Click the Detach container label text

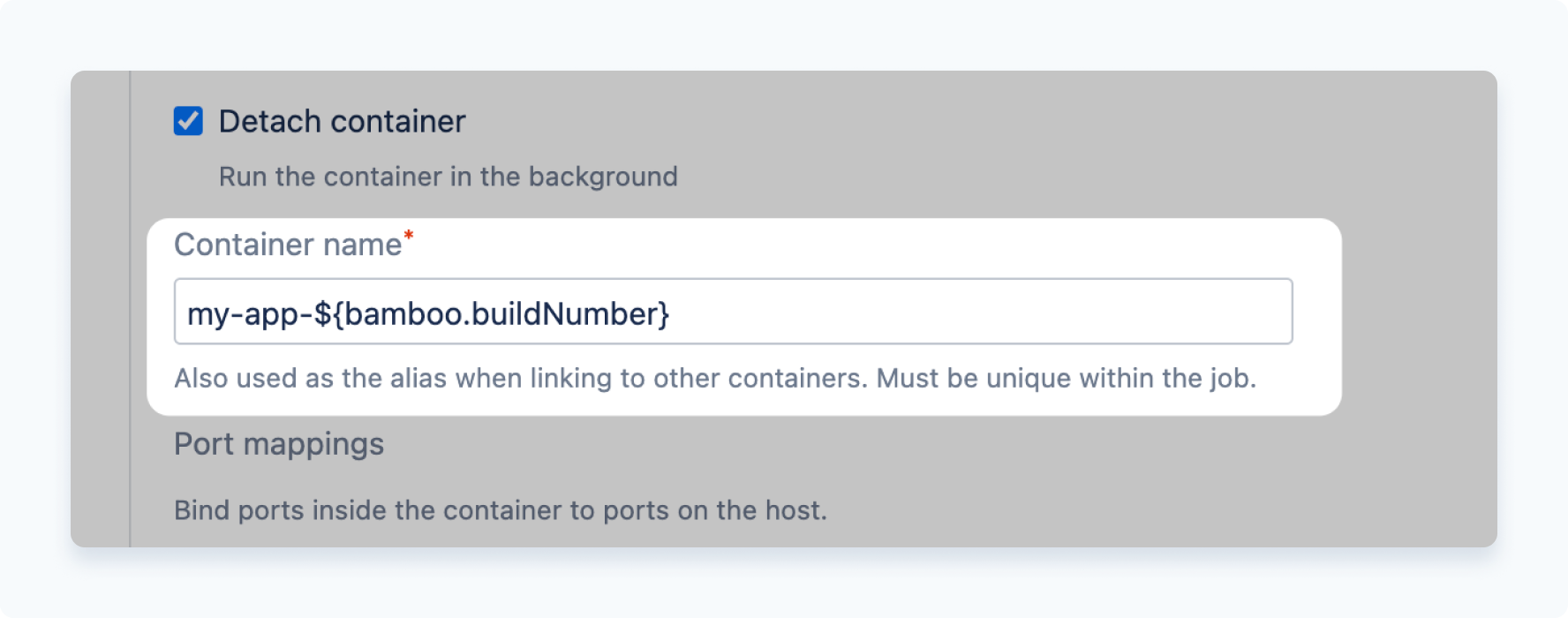click(x=342, y=121)
